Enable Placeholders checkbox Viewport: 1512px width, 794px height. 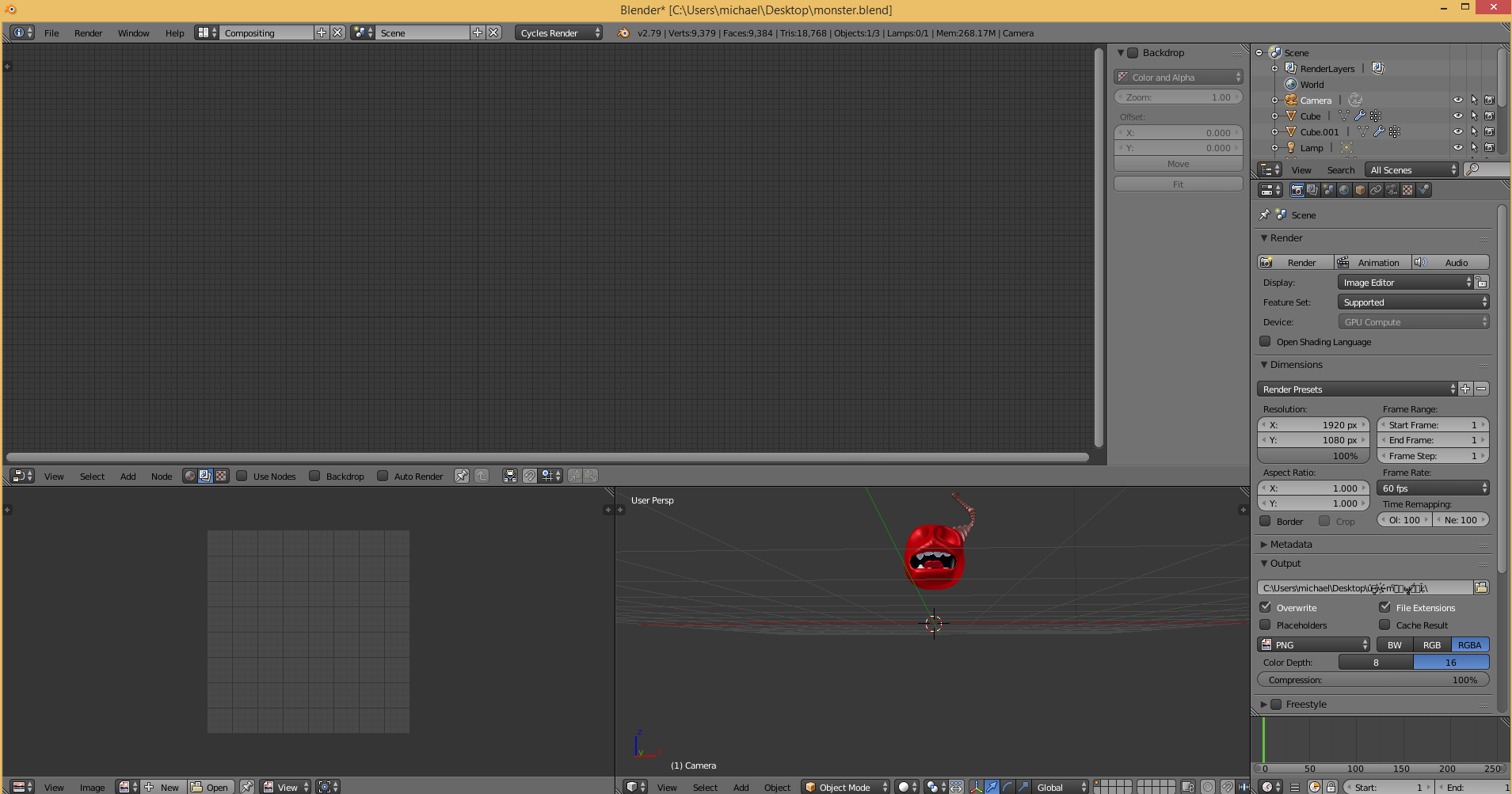(1265, 625)
